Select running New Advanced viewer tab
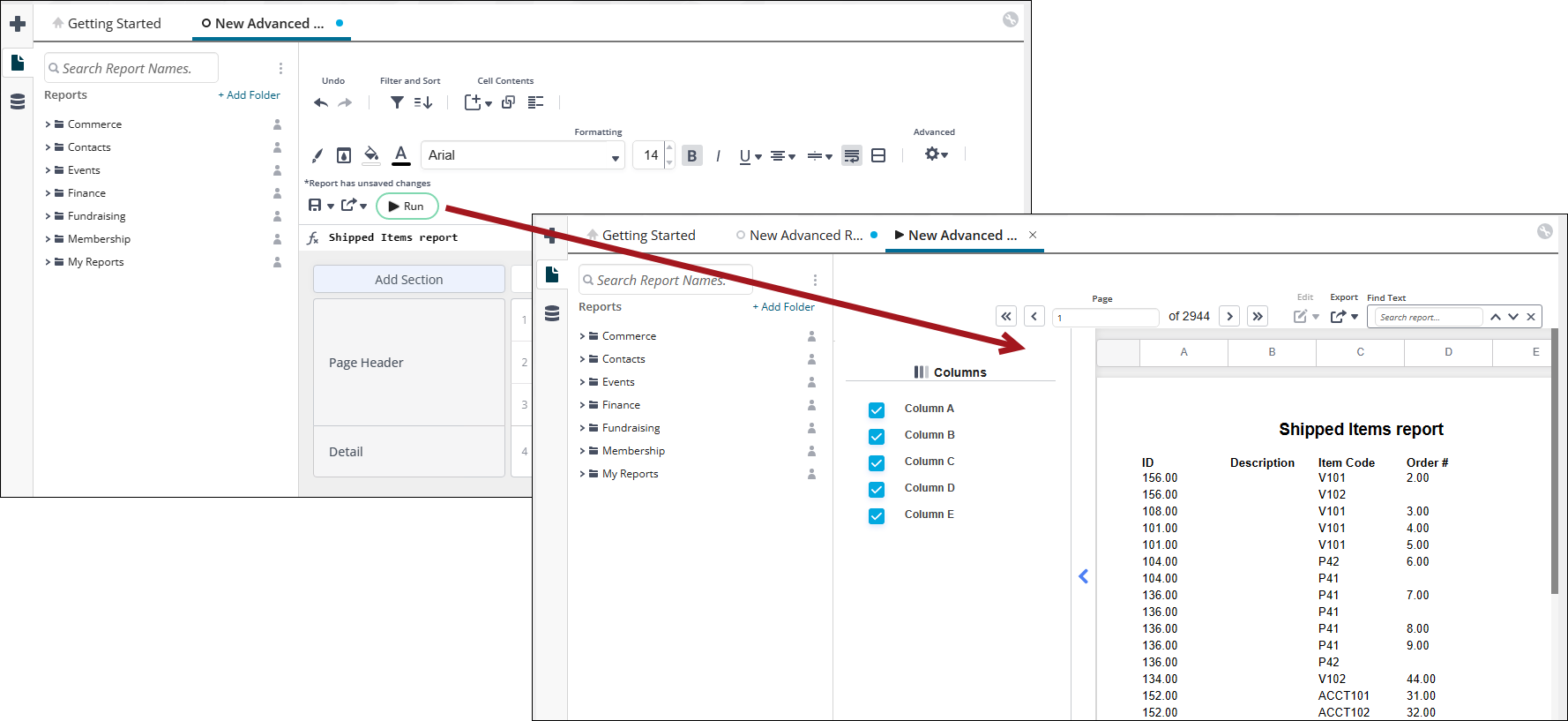Image resolution: width=1568 pixels, height=721 pixels. tap(956, 235)
